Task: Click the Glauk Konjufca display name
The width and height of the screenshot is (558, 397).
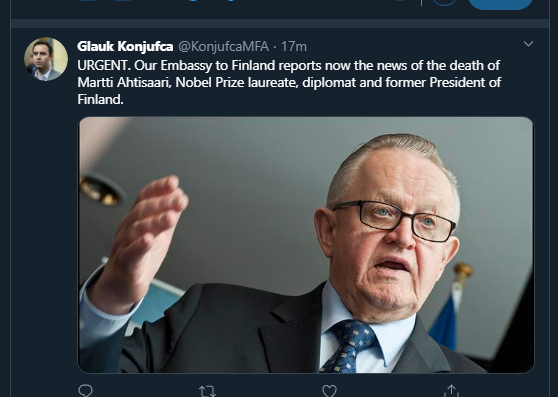Action: [x=125, y=46]
